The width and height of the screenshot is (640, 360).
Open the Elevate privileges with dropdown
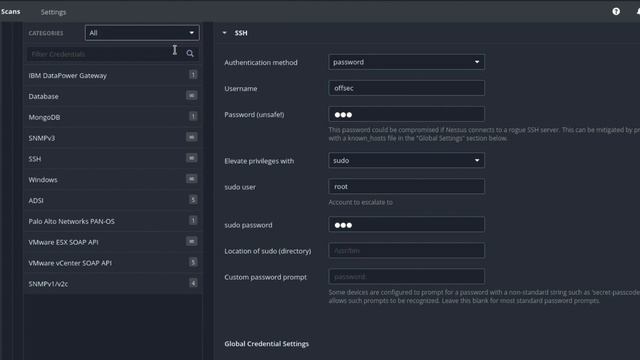pyautogui.click(x=406, y=160)
